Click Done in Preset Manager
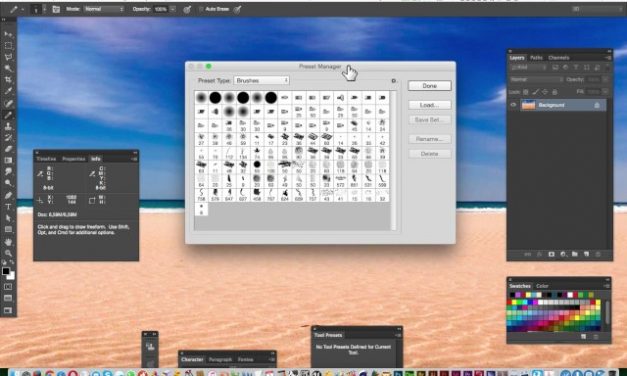The width and height of the screenshot is (627, 376). point(429,86)
